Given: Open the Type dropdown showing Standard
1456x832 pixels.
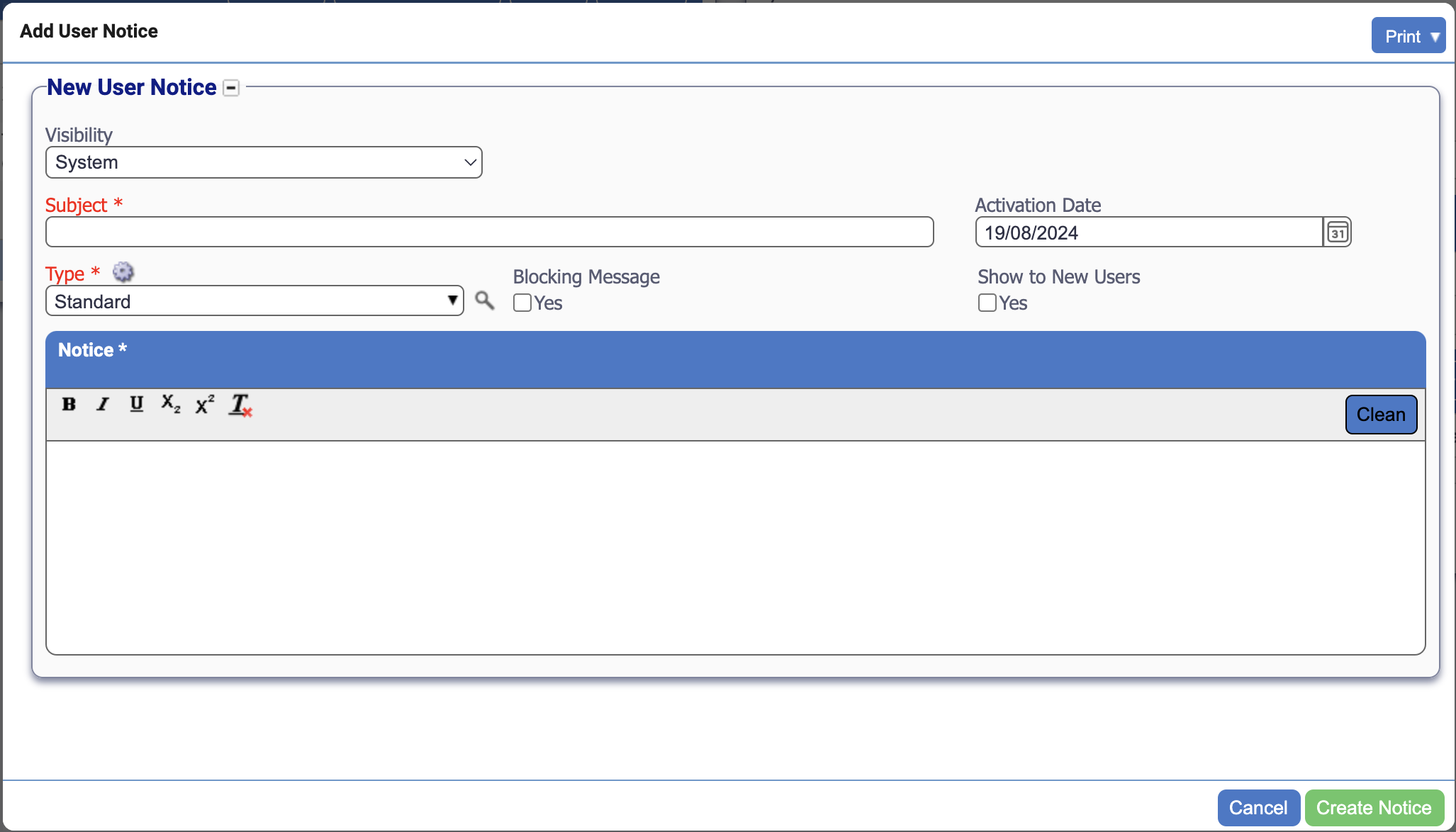Looking at the screenshot, I should (254, 301).
